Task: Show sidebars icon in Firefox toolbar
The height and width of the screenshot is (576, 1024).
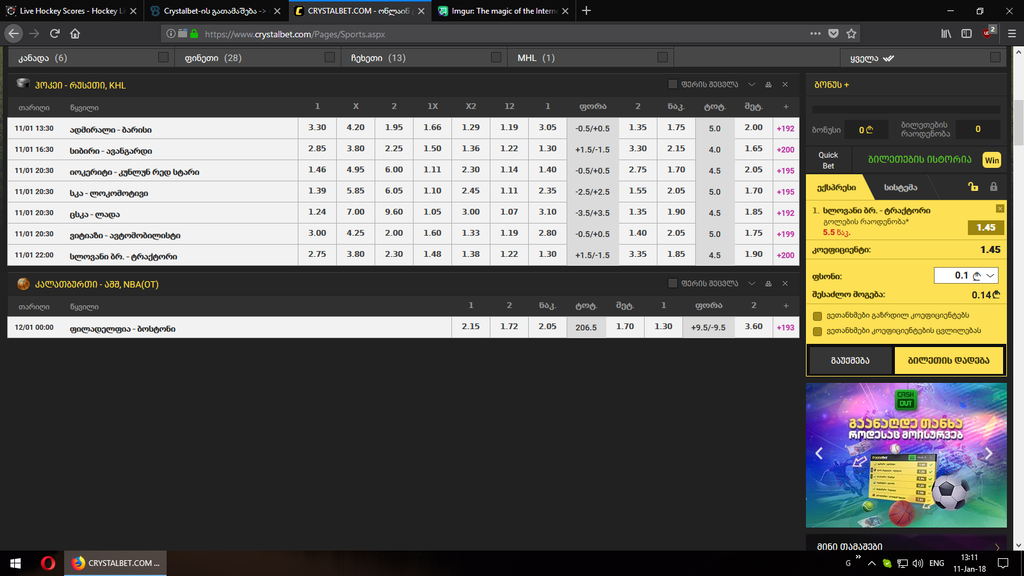Action: point(967,33)
